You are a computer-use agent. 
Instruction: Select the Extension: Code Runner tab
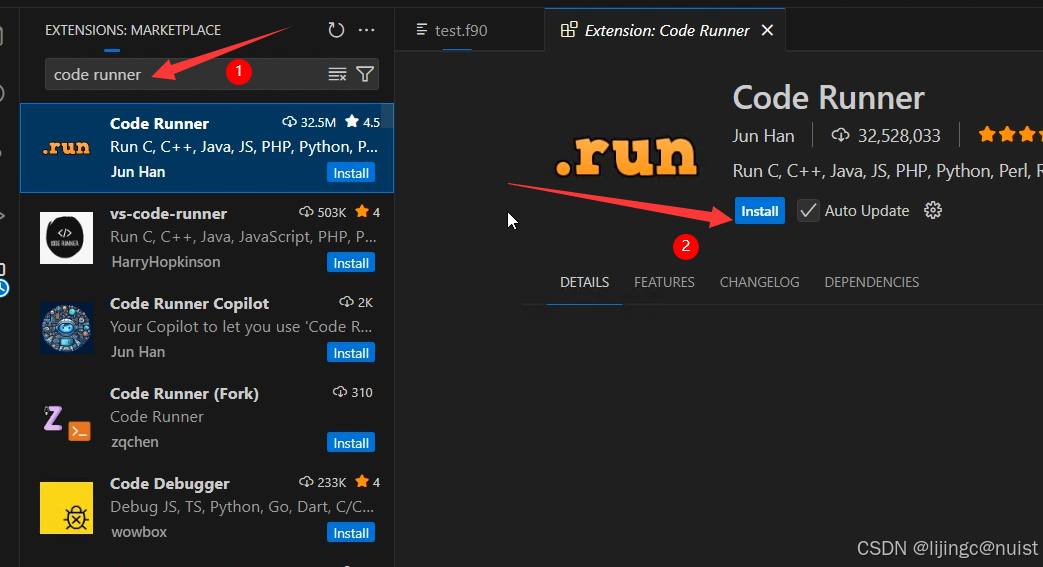(667, 30)
